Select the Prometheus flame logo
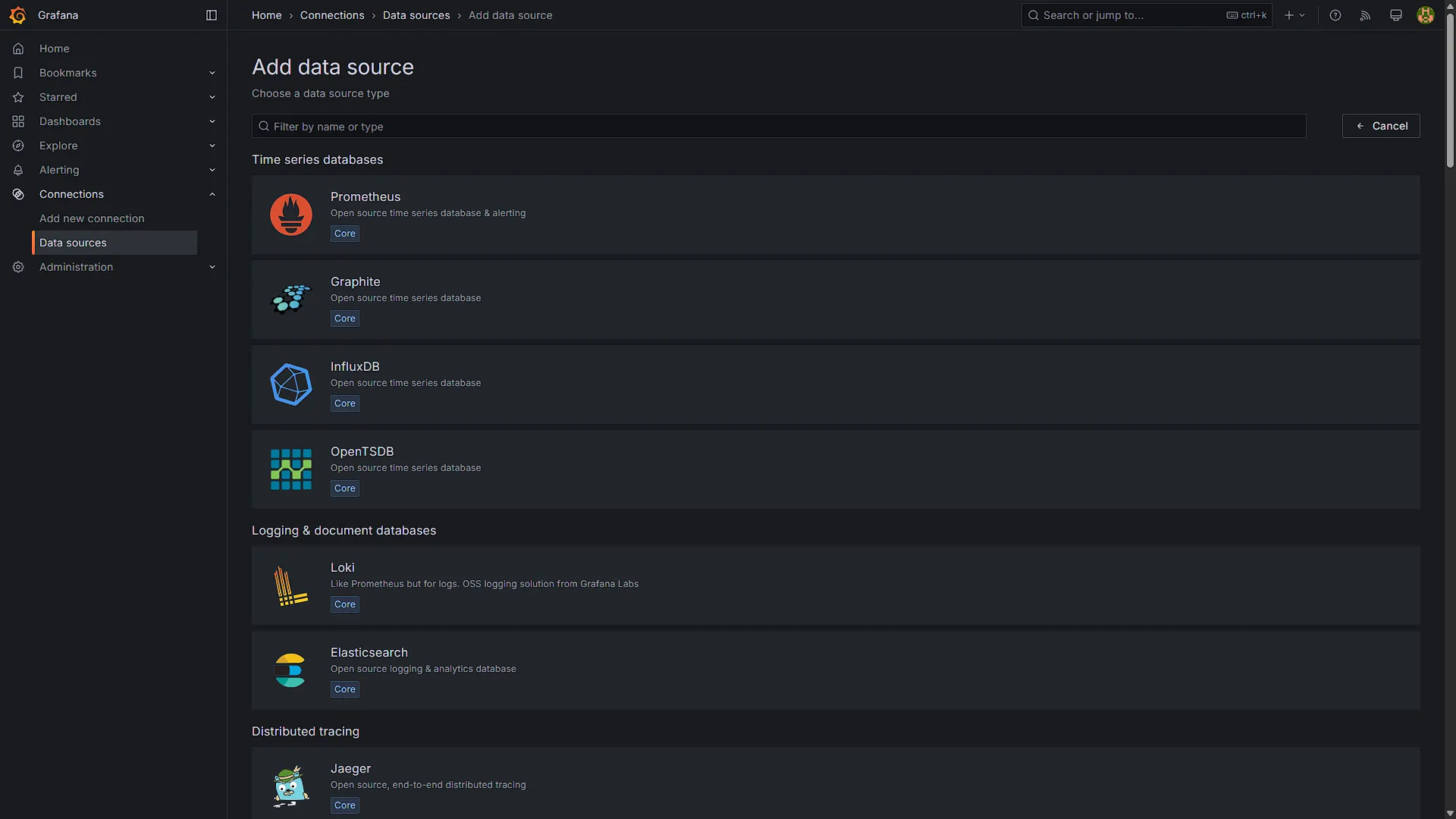The height and width of the screenshot is (819, 1456). click(x=291, y=215)
